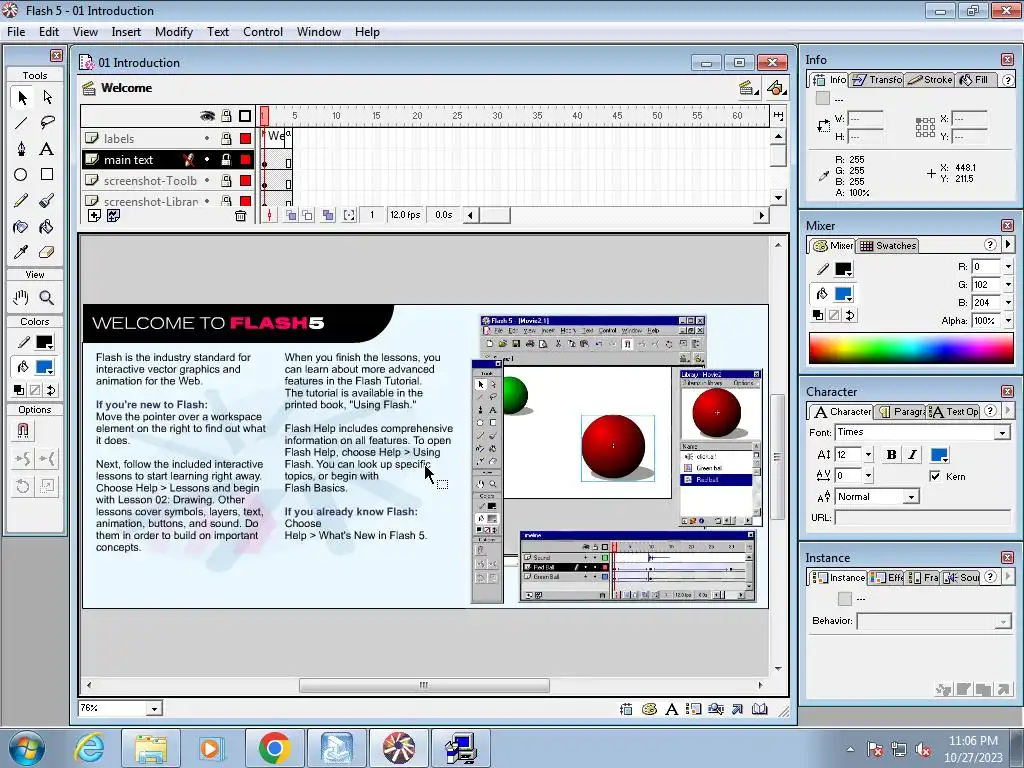
Task: Click the eye icon to hide all layers
Action: pyautogui.click(x=207, y=116)
